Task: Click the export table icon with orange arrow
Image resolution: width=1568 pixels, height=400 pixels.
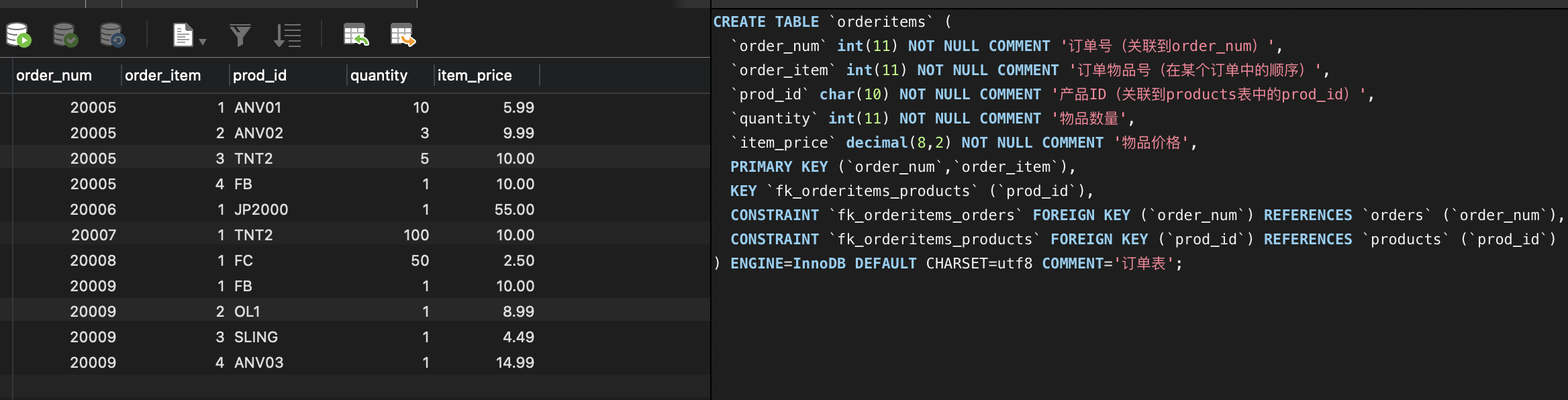Action: pyautogui.click(x=403, y=35)
